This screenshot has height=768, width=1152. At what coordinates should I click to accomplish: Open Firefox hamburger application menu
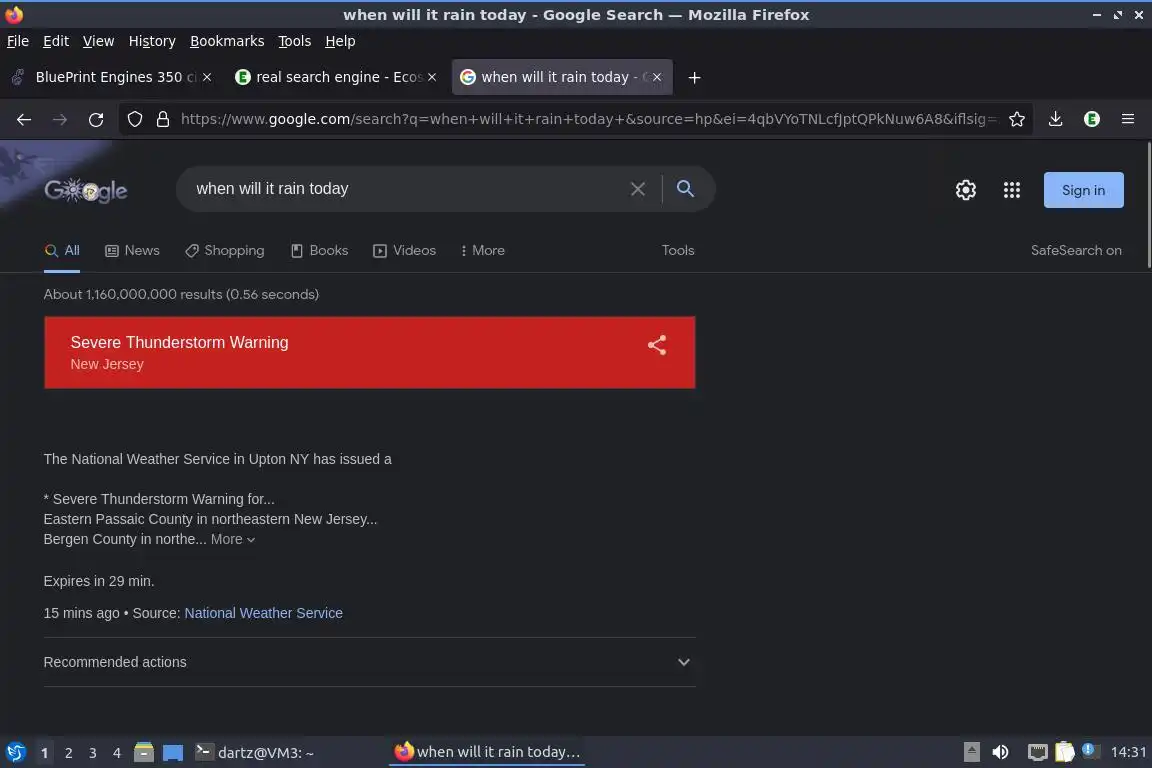1128,119
